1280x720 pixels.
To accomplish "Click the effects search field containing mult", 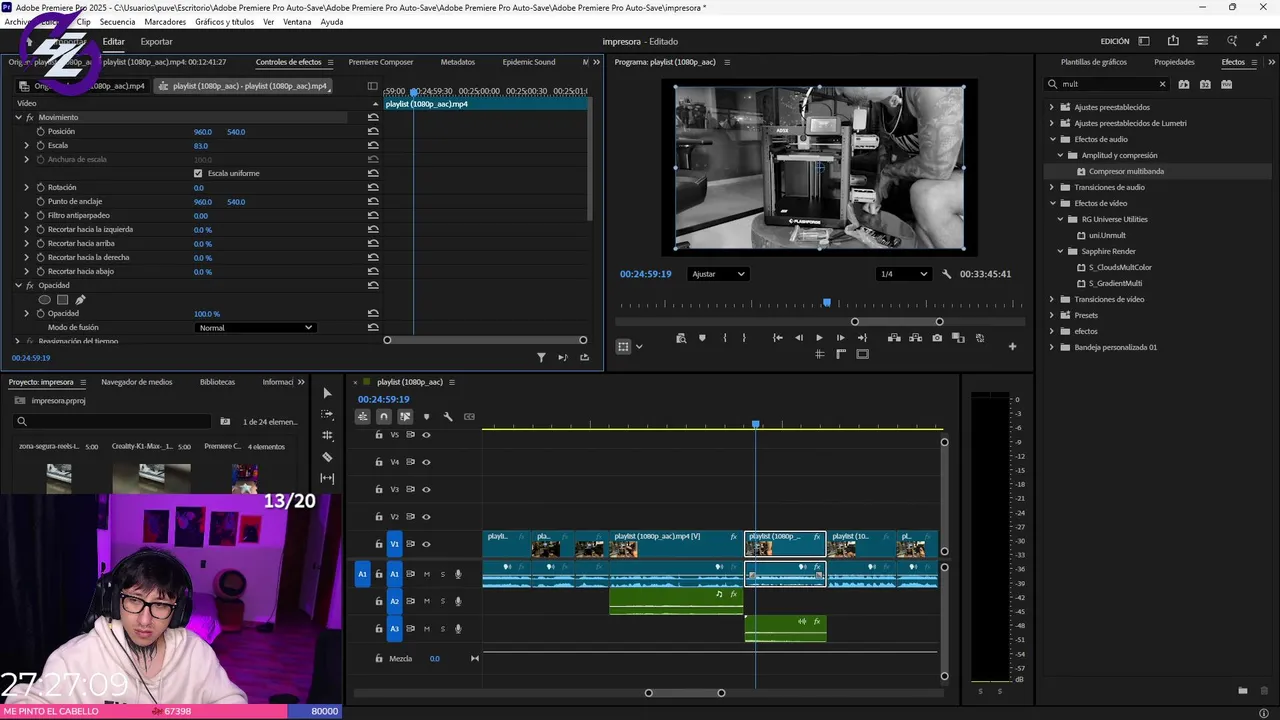I will point(1108,85).
